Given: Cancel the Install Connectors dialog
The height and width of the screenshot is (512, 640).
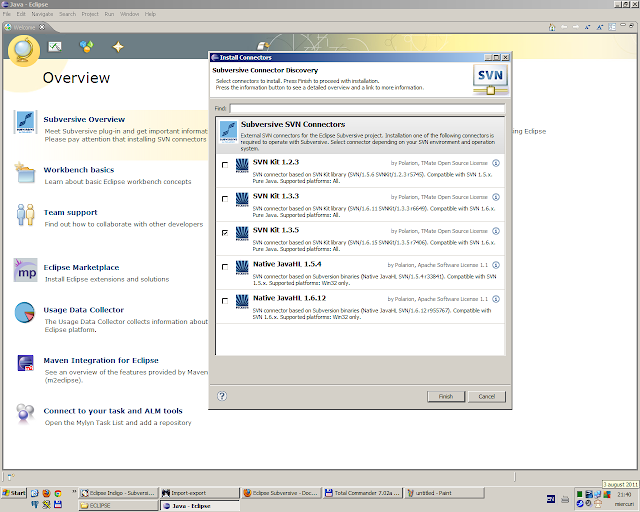Looking at the screenshot, I should [487, 396].
